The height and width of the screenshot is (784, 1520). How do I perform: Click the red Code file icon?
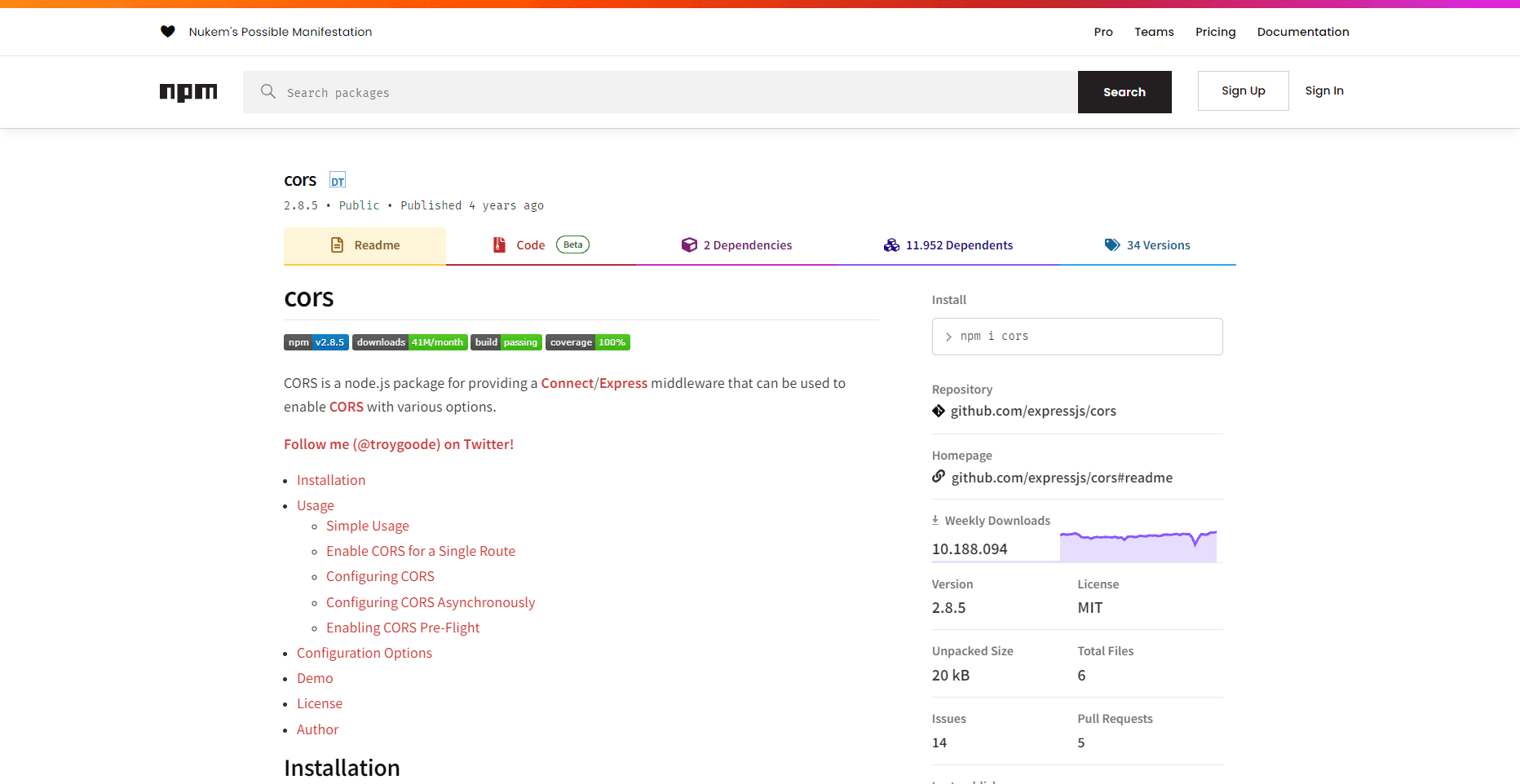click(x=499, y=245)
